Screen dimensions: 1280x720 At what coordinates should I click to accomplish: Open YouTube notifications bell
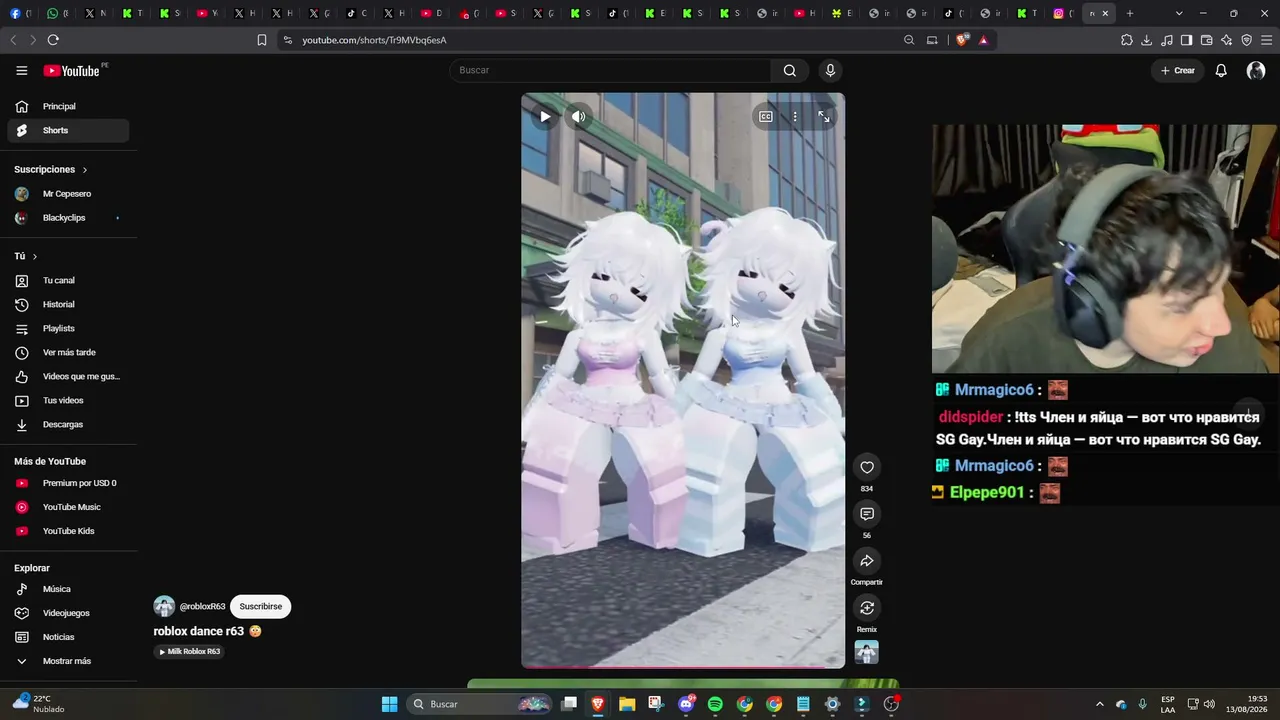click(x=1221, y=70)
